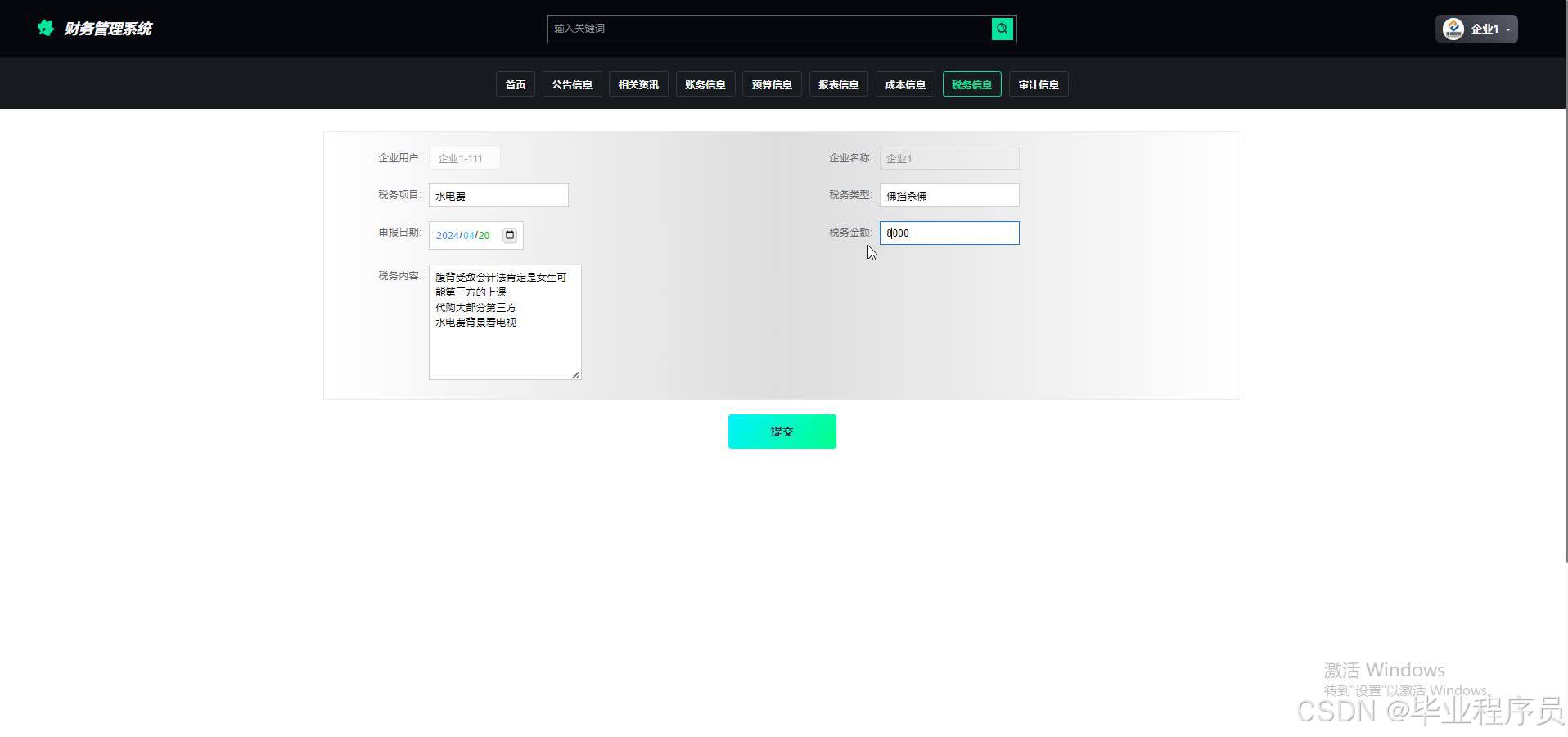Click the 企业1 username text
Screen dimensions: 1568x737
1485,29
